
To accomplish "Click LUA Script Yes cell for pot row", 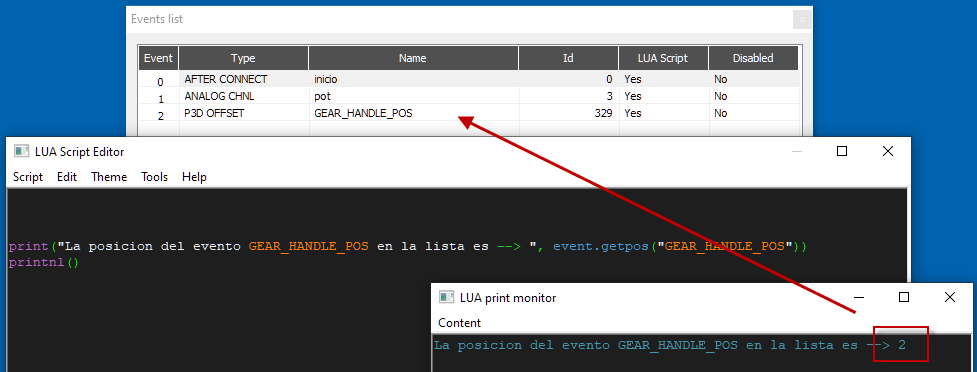I will (664, 96).
